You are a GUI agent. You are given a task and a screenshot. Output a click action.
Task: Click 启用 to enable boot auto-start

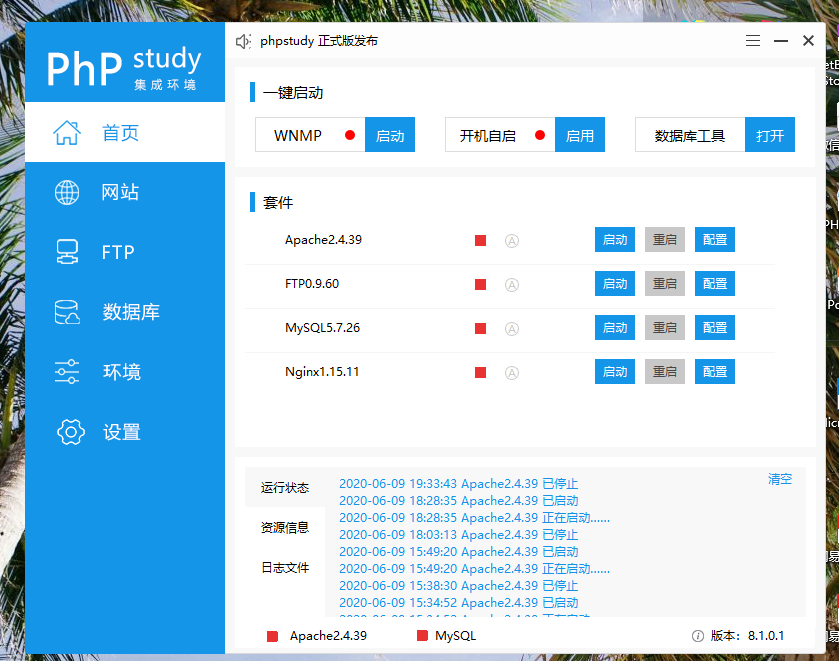pyautogui.click(x=579, y=134)
